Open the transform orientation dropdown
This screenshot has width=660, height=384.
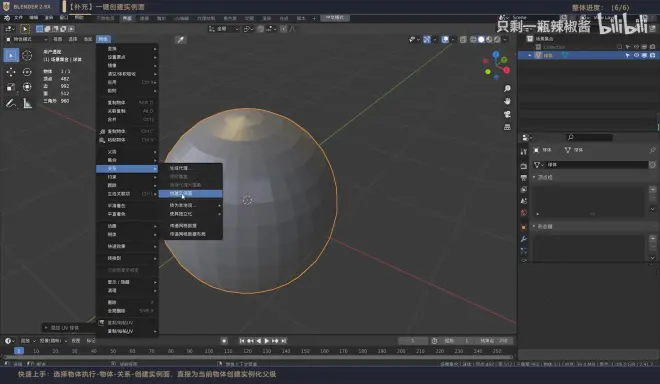tap(224, 29)
